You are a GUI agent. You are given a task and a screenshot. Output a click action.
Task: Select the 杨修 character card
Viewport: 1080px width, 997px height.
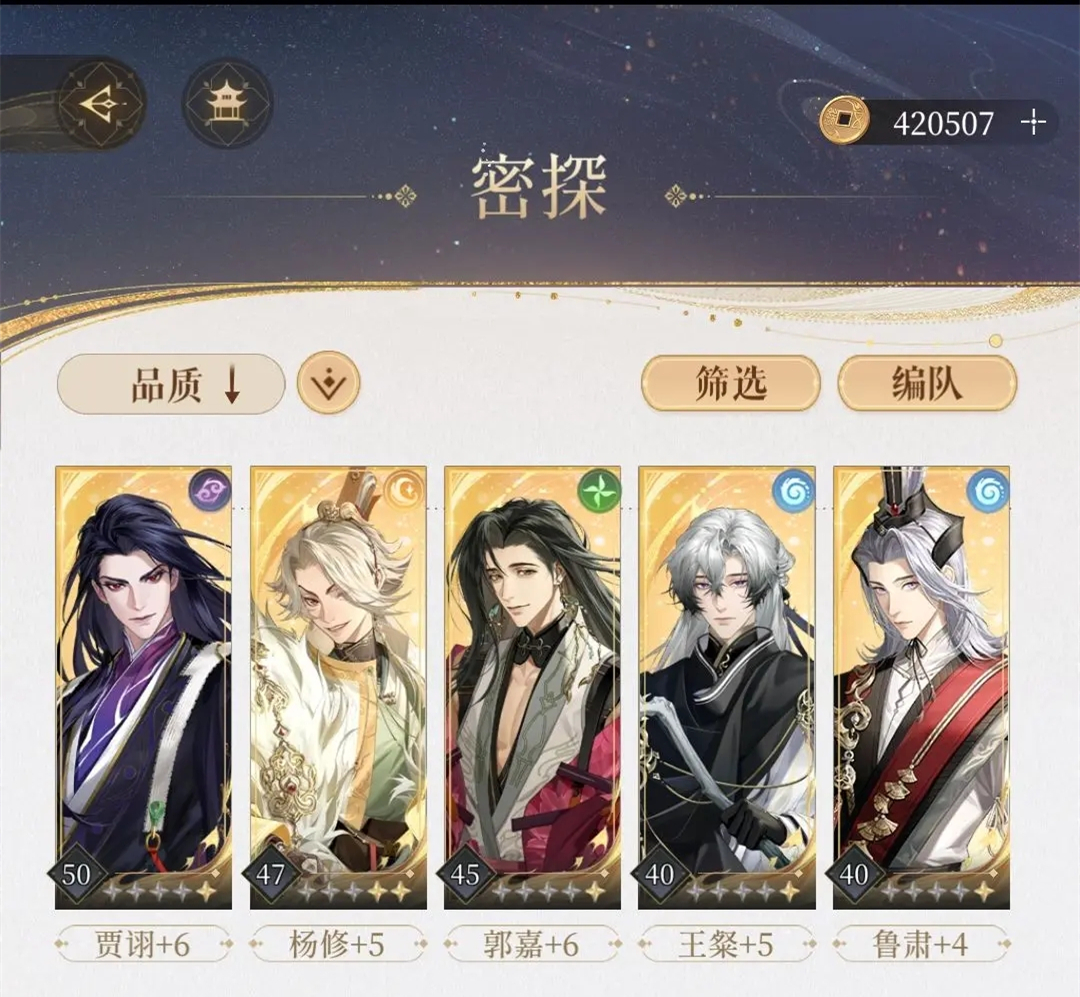click(338, 687)
